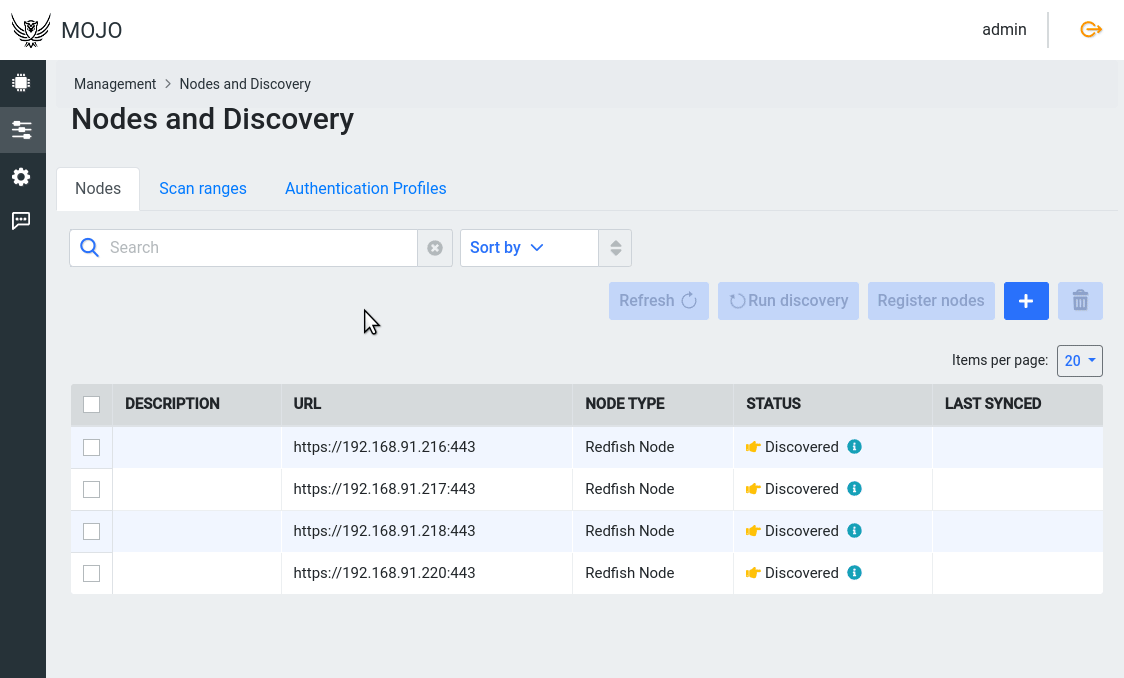The width and height of the screenshot is (1124, 678).
Task: Open the Authentication Profiles tab
Action: click(x=365, y=188)
